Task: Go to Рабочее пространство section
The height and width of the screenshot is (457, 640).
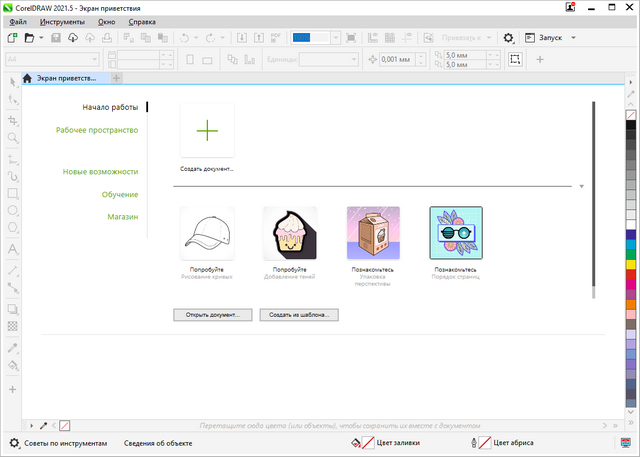Action: click(97, 130)
